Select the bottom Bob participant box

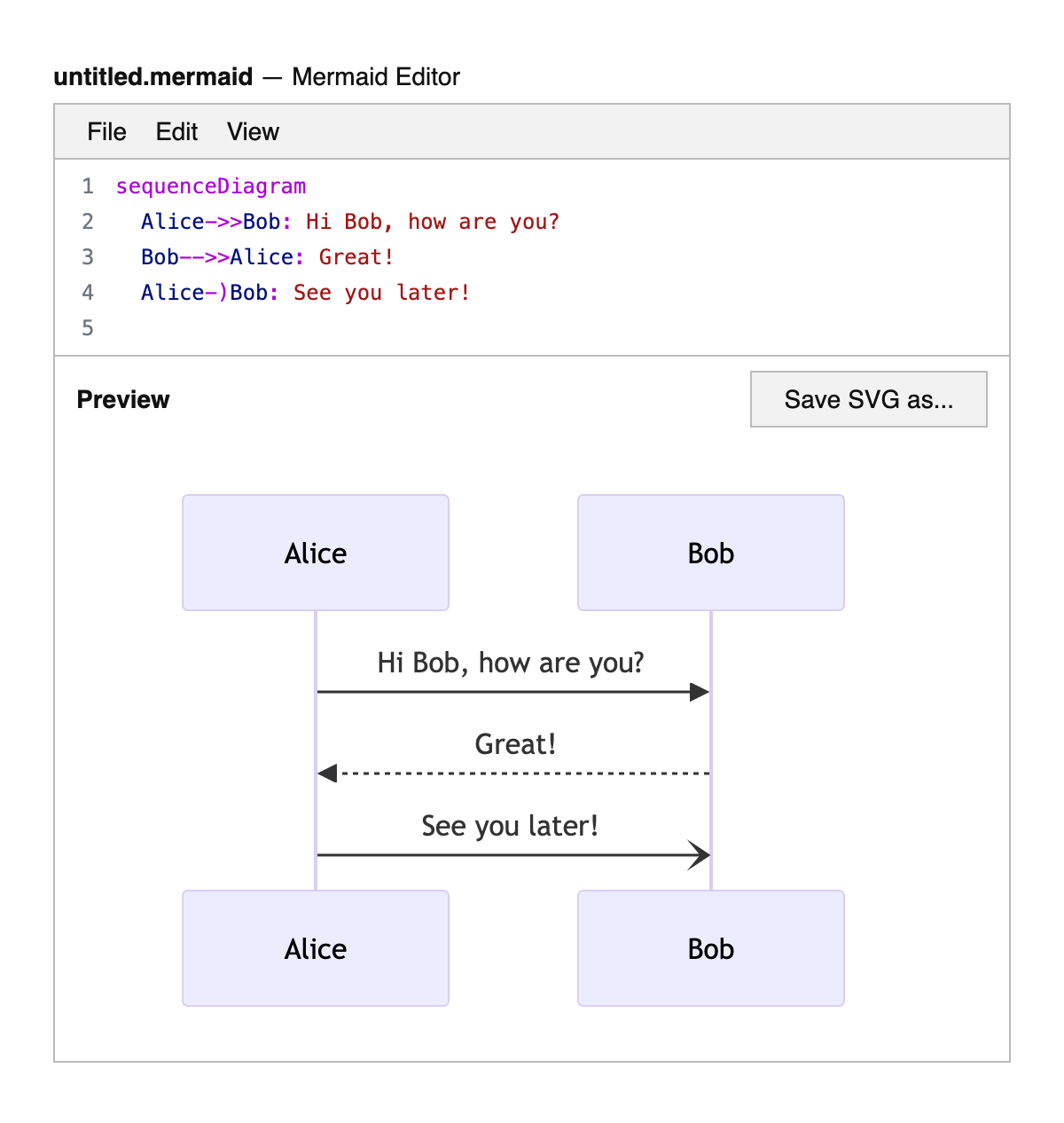710,948
